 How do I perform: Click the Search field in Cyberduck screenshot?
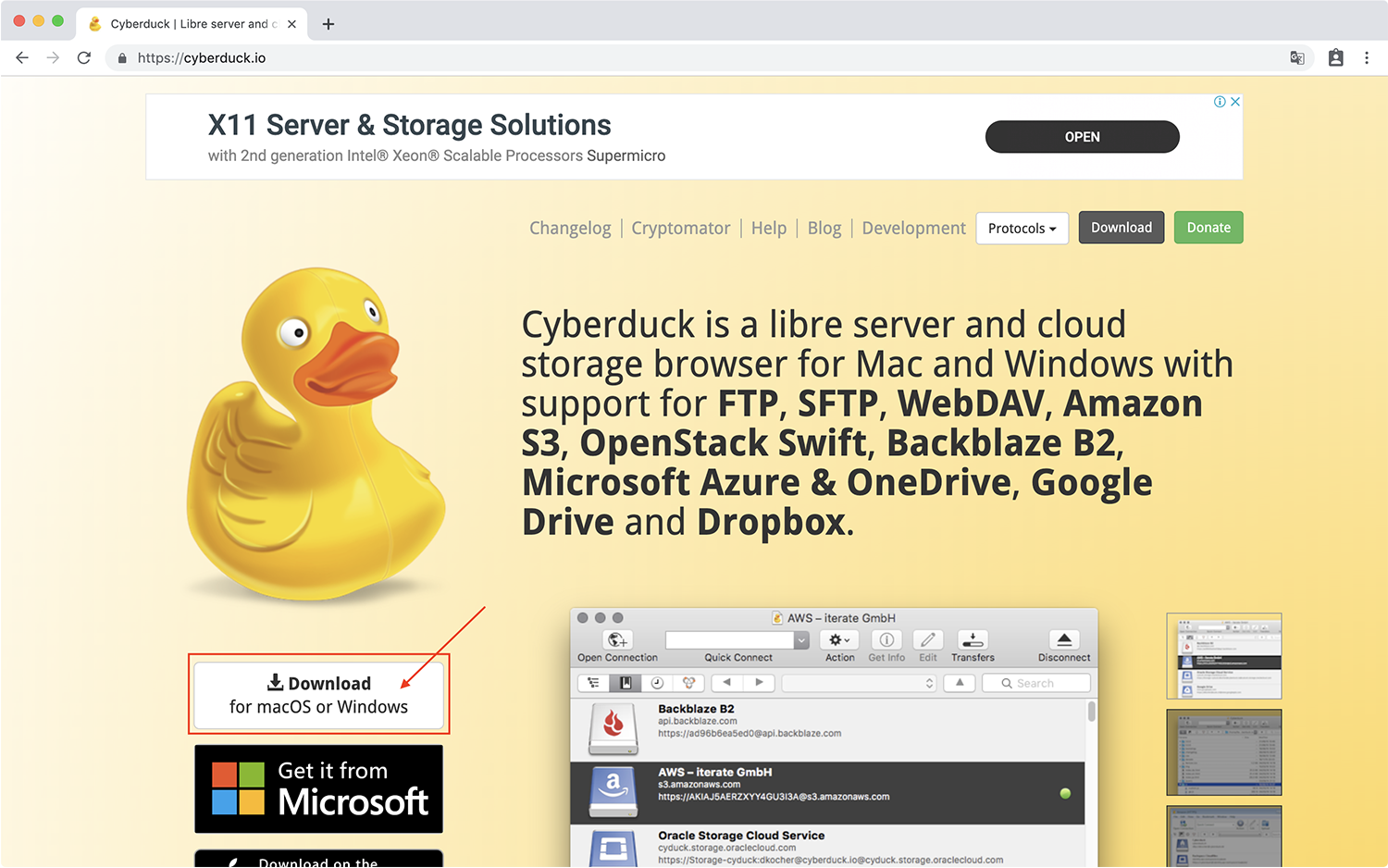coord(1035,683)
